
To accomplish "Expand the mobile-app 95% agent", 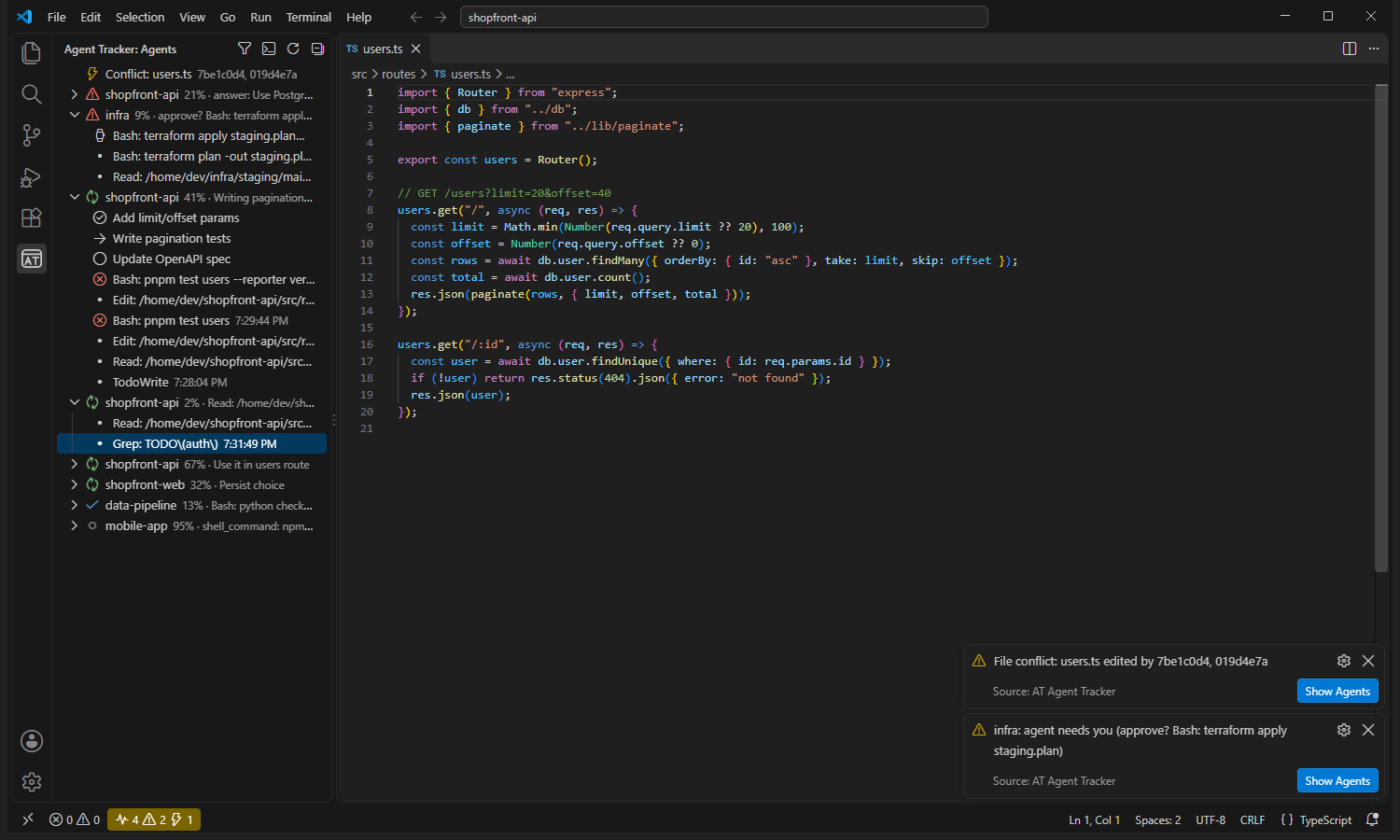I will coord(75,525).
